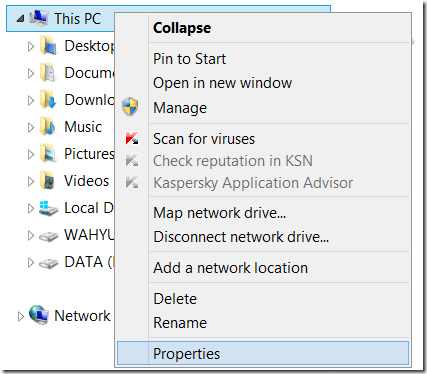Click the red Kaspersky icon beside Scan for viruses
The height and width of the screenshot is (374, 427).
point(132,138)
